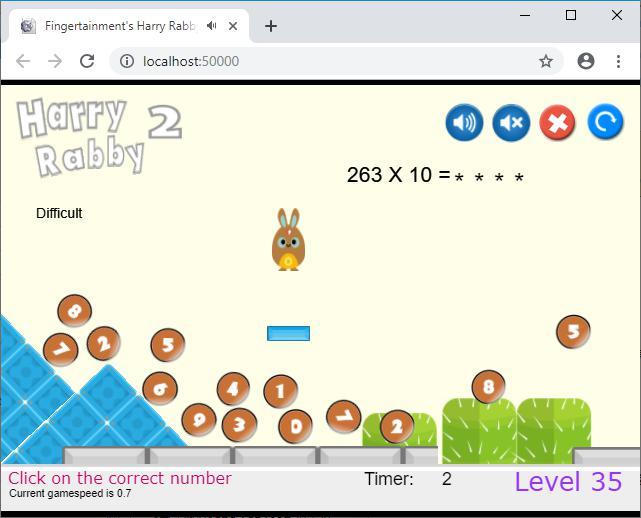
Task: Go back using browser back arrow
Action: point(23,61)
